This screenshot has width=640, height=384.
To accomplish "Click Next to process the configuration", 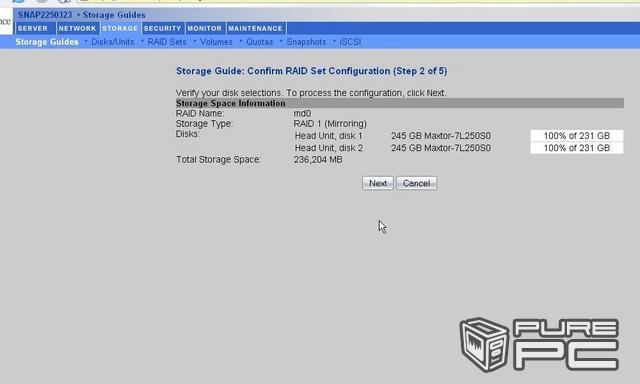I will 378,183.
